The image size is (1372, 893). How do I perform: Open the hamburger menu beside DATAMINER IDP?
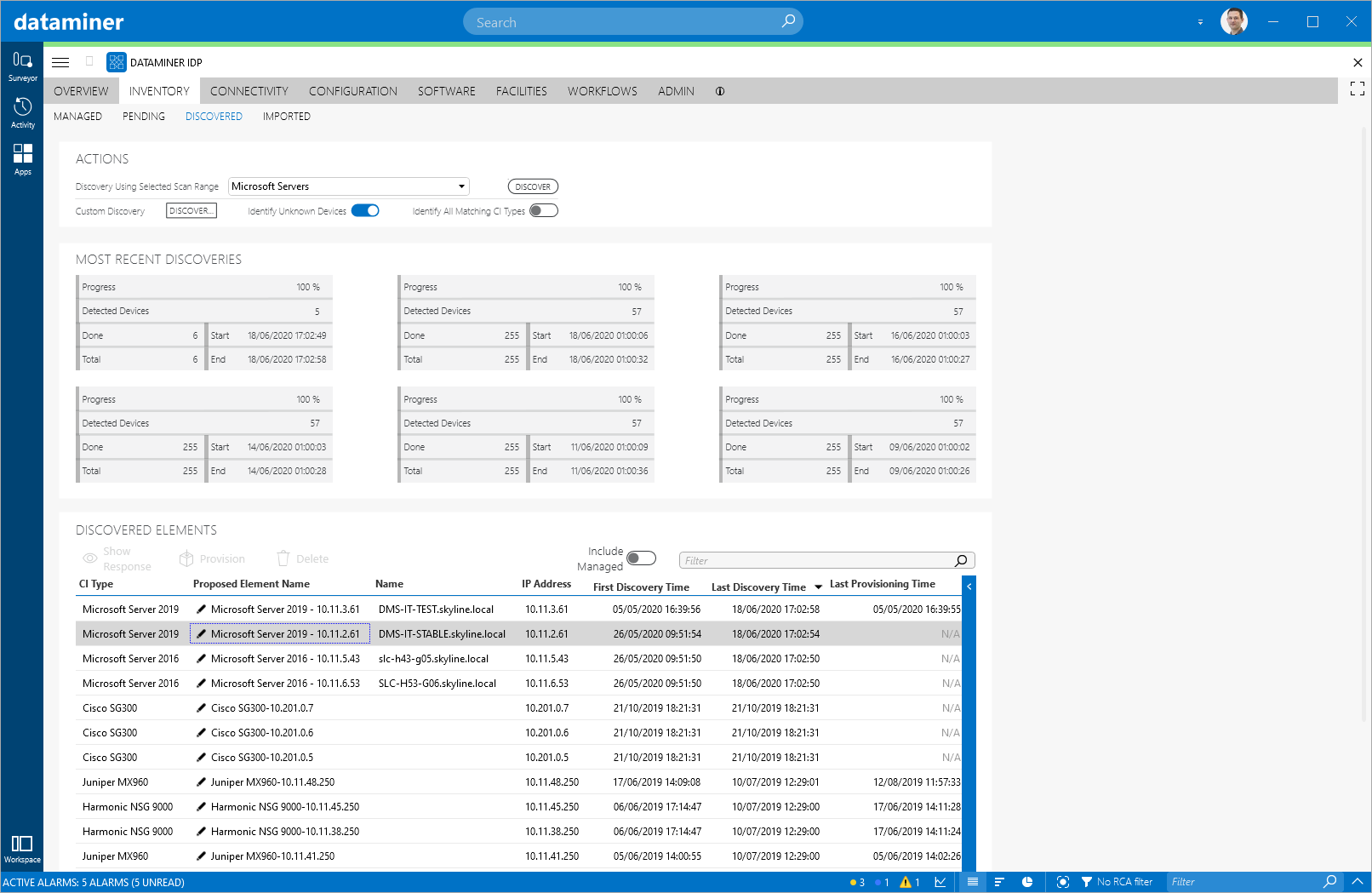point(60,62)
